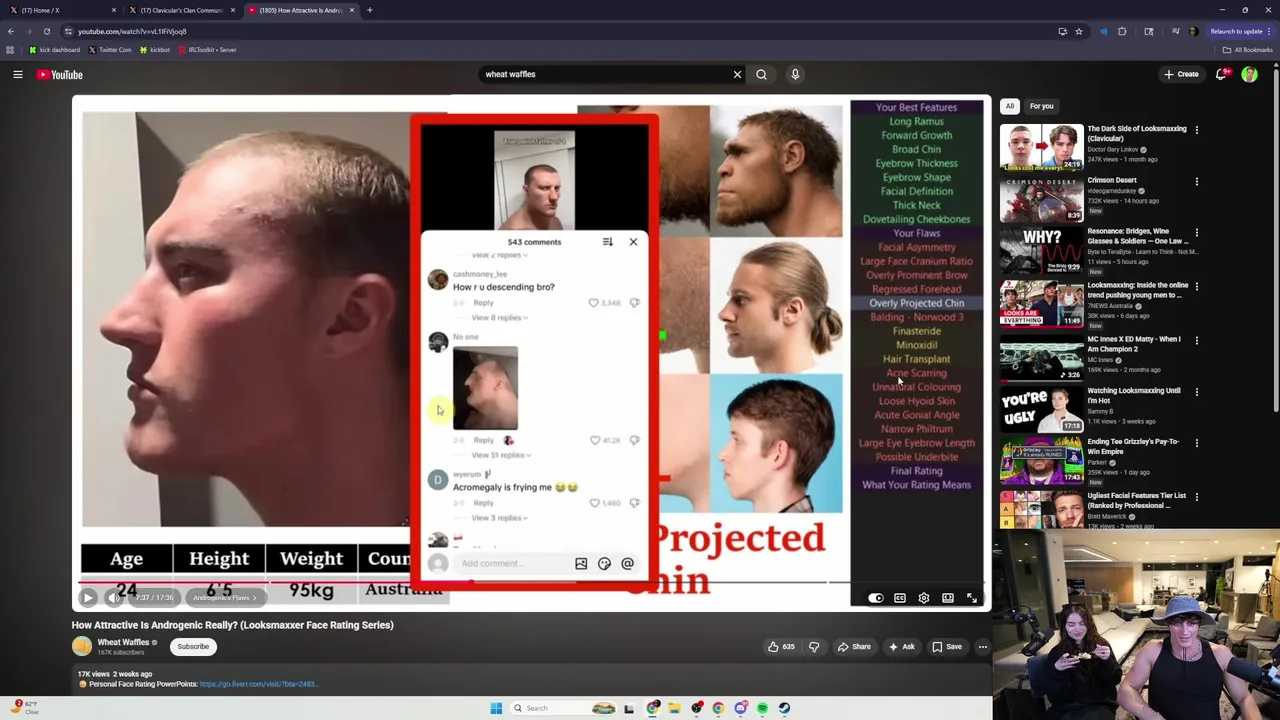1280x720 pixels.
Task: Start voice search with microphone
Action: pyautogui.click(x=795, y=74)
